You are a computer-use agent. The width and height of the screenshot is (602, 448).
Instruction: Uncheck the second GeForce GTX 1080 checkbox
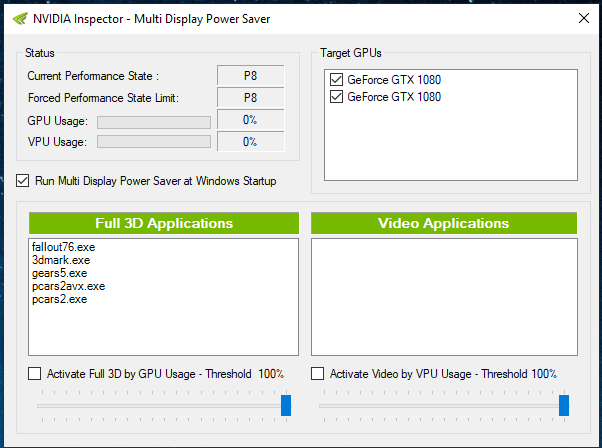point(336,96)
